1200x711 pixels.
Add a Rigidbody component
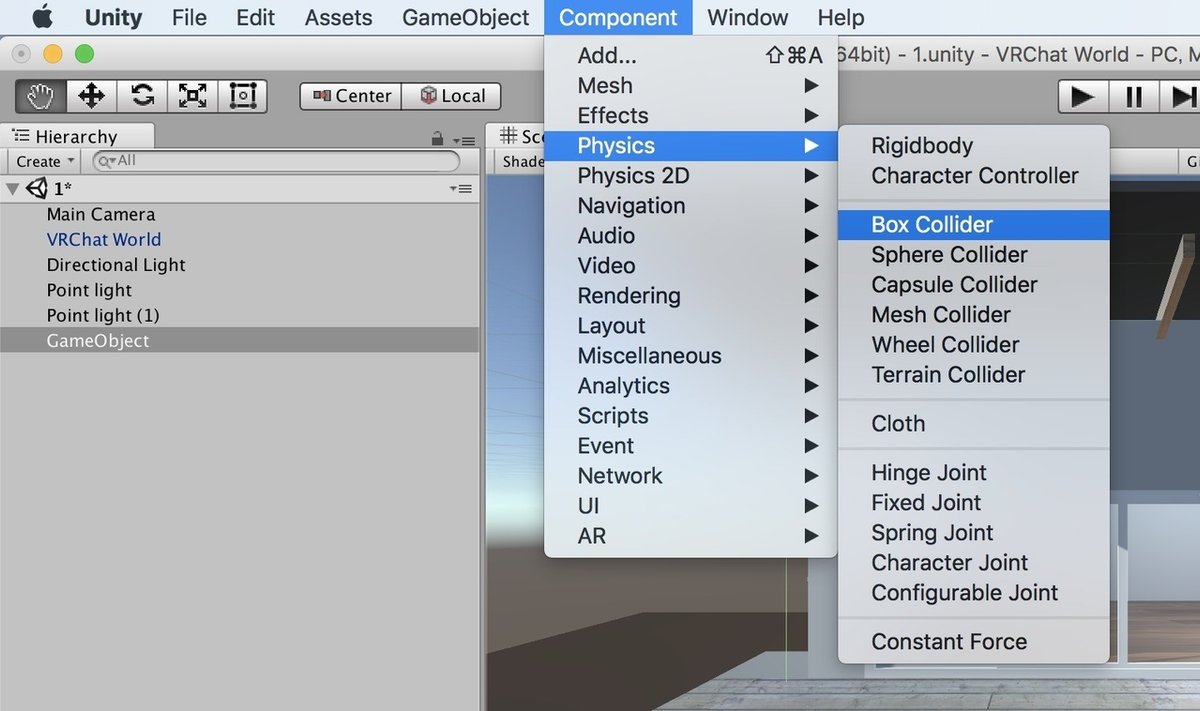click(974, 146)
